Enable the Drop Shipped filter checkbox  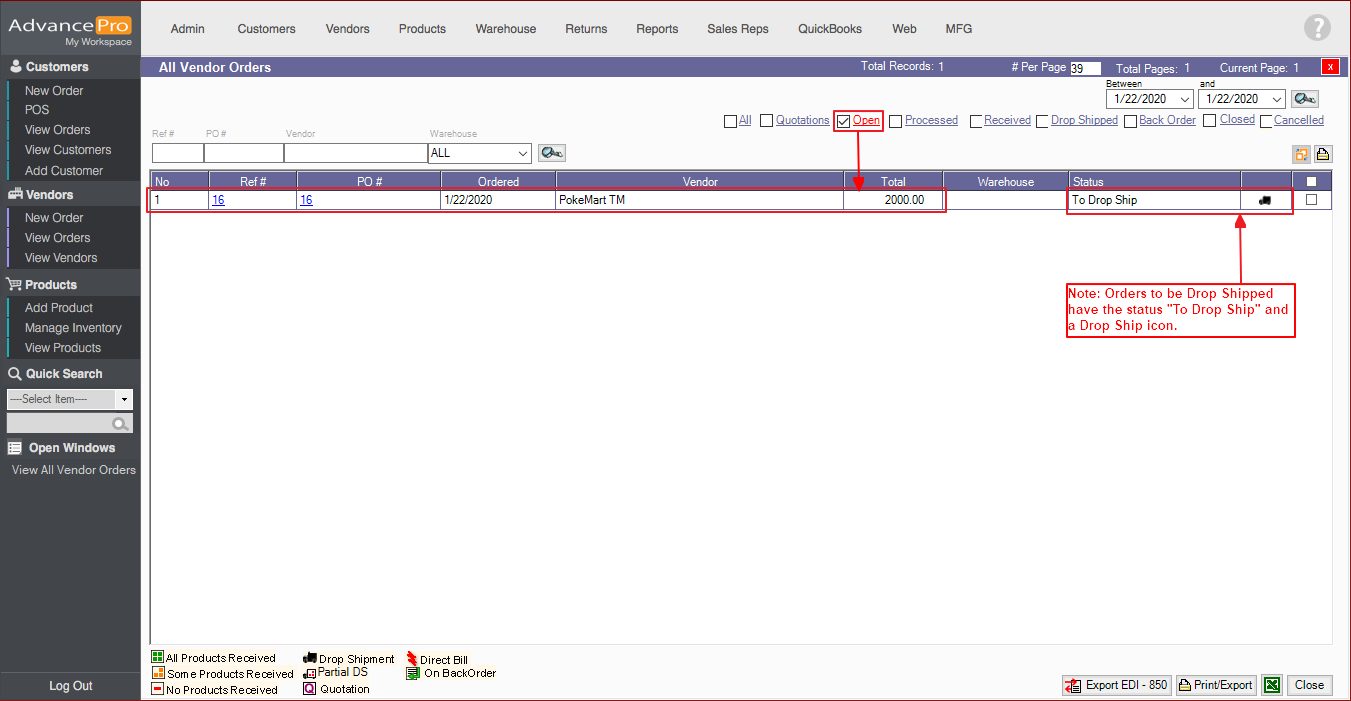pos(1042,121)
